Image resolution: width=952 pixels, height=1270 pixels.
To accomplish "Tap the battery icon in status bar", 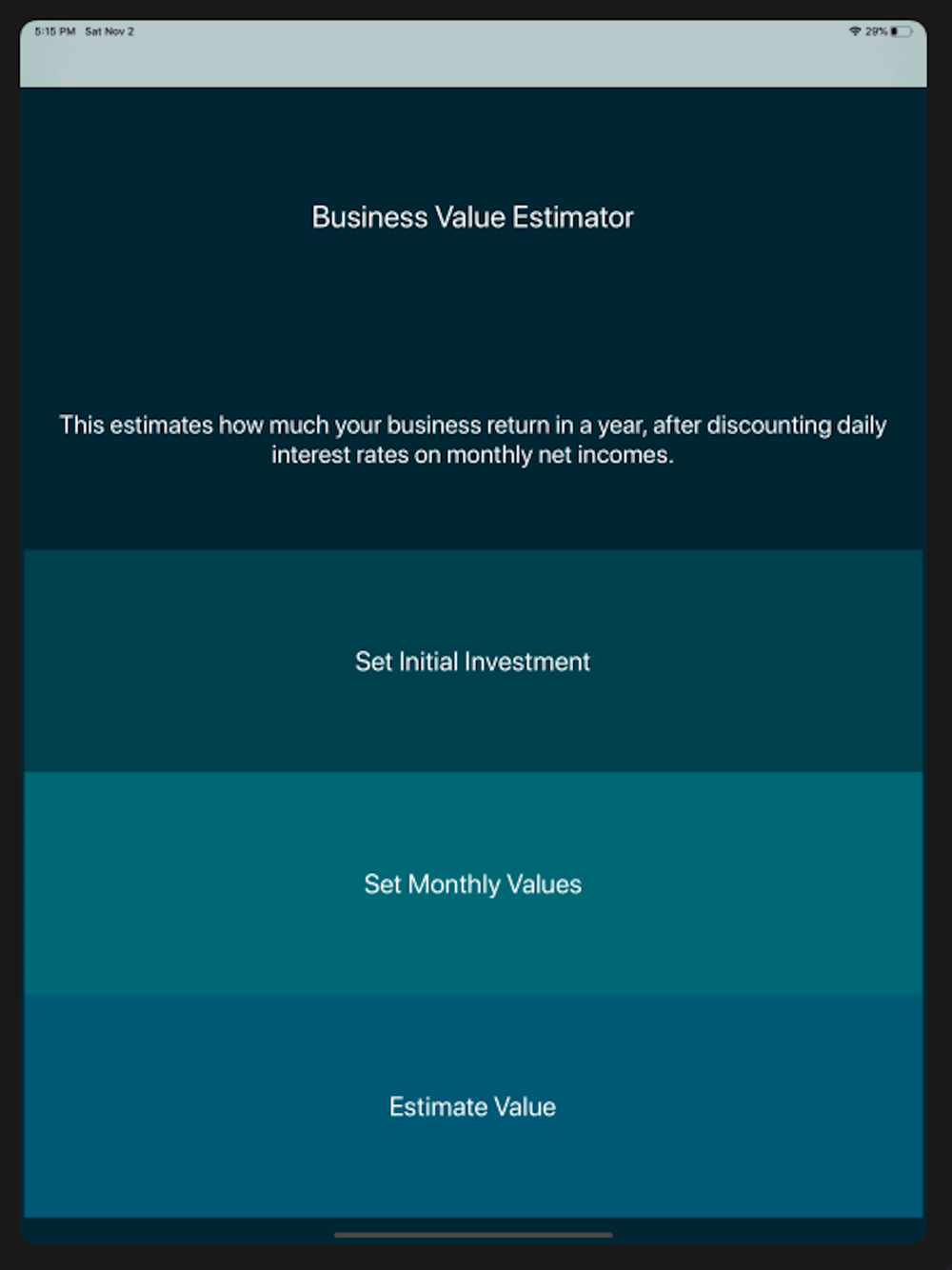I will point(901,31).
